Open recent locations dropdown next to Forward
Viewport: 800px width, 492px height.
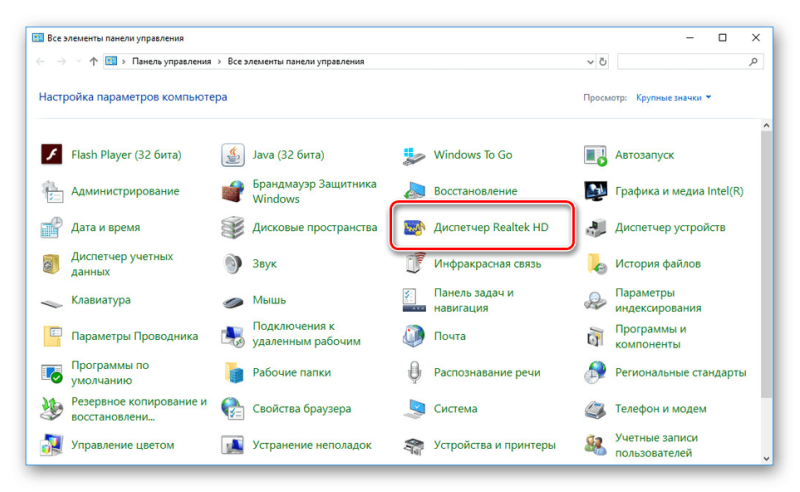pyautogui.click(x=79, y=62)
